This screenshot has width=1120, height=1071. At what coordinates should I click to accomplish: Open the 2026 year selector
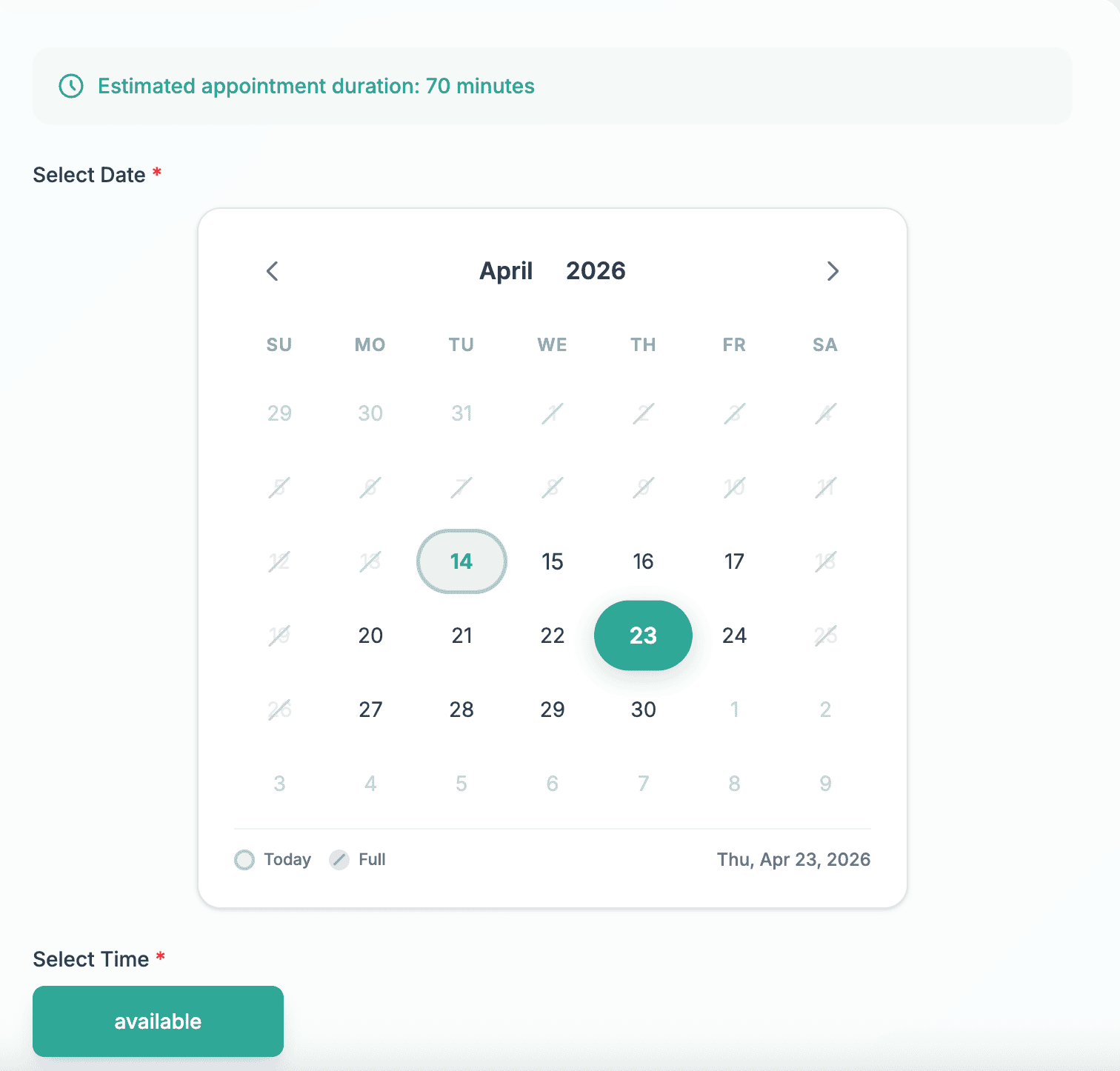[x=596, y=271]
